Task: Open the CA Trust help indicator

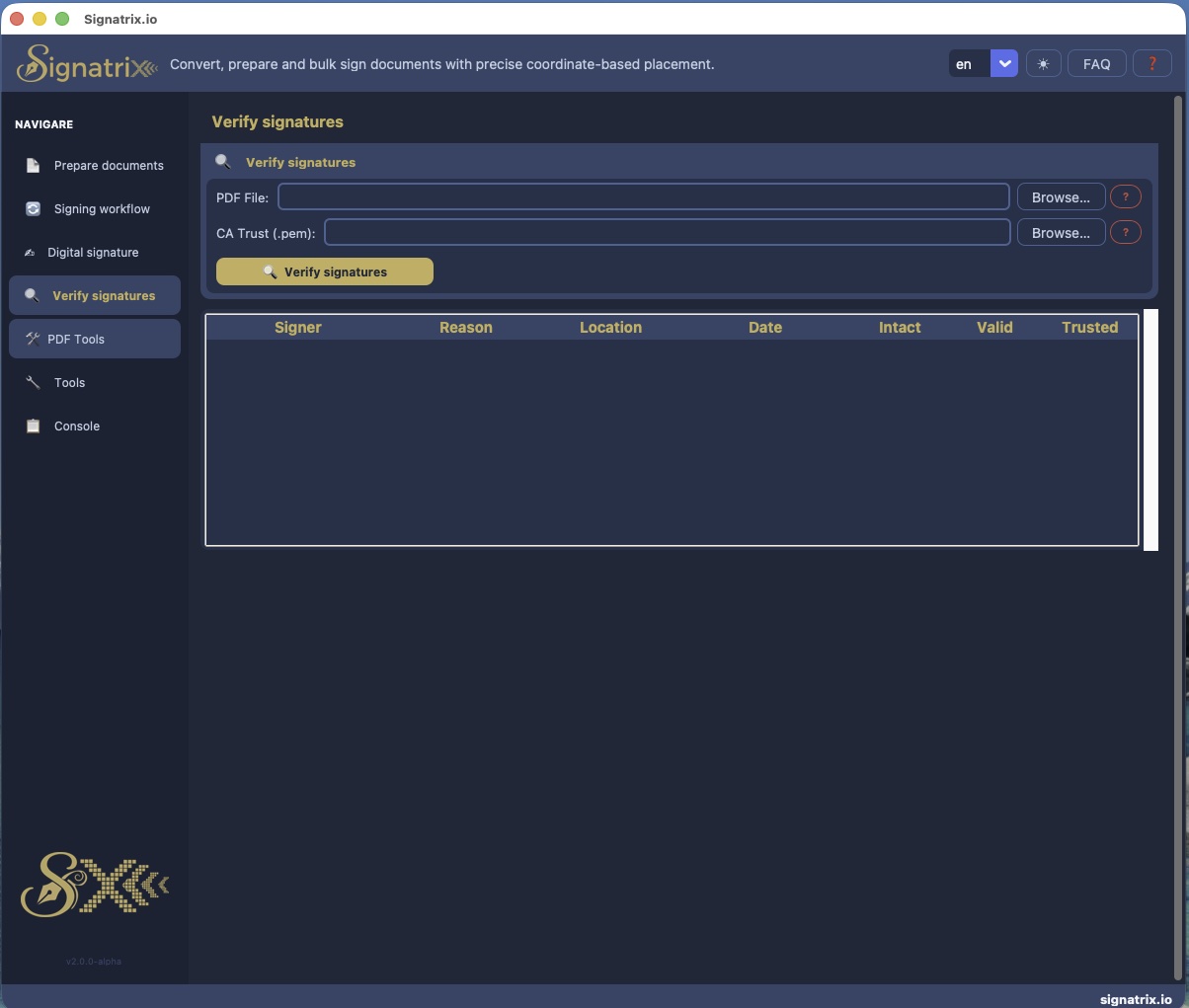Action: [x=1125, y=232]
